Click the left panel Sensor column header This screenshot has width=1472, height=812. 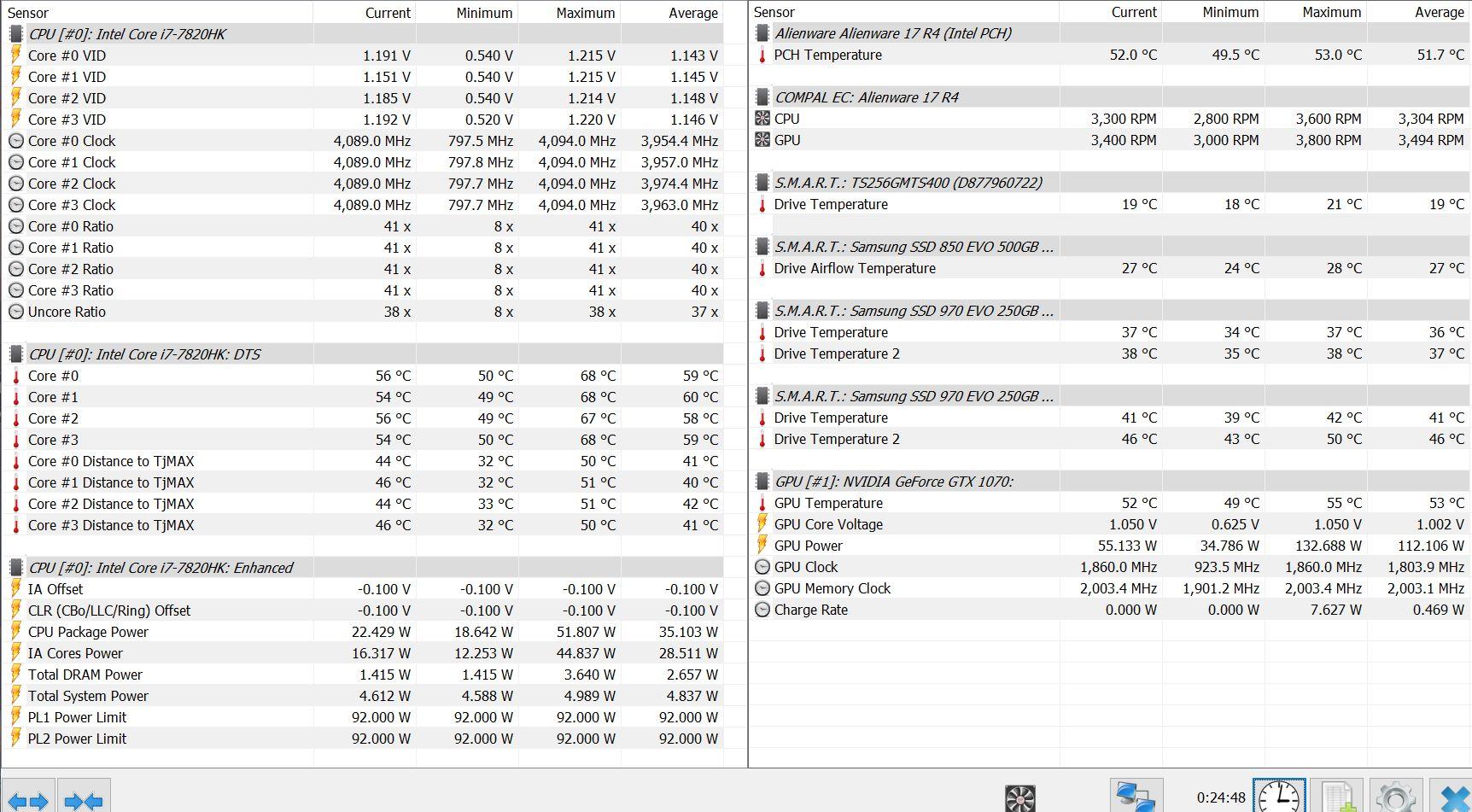point(157,12)
